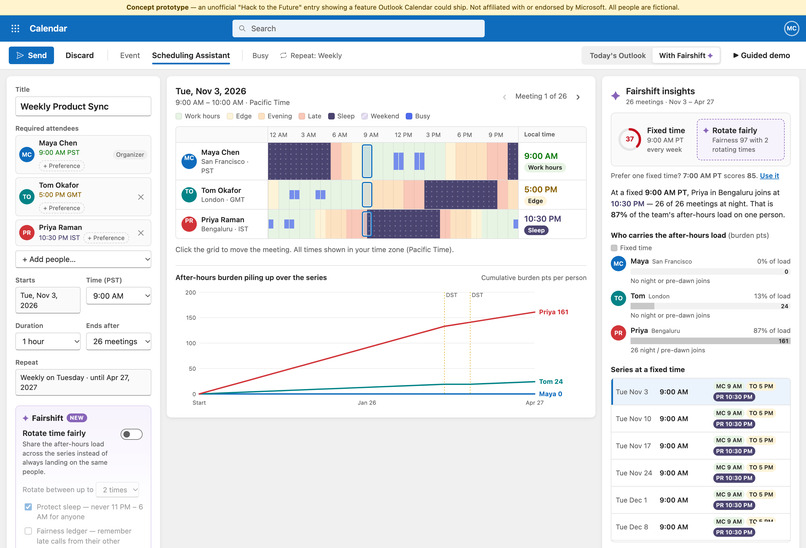
Task: Add preference for Priya Raman
Action: click(106, 238)
